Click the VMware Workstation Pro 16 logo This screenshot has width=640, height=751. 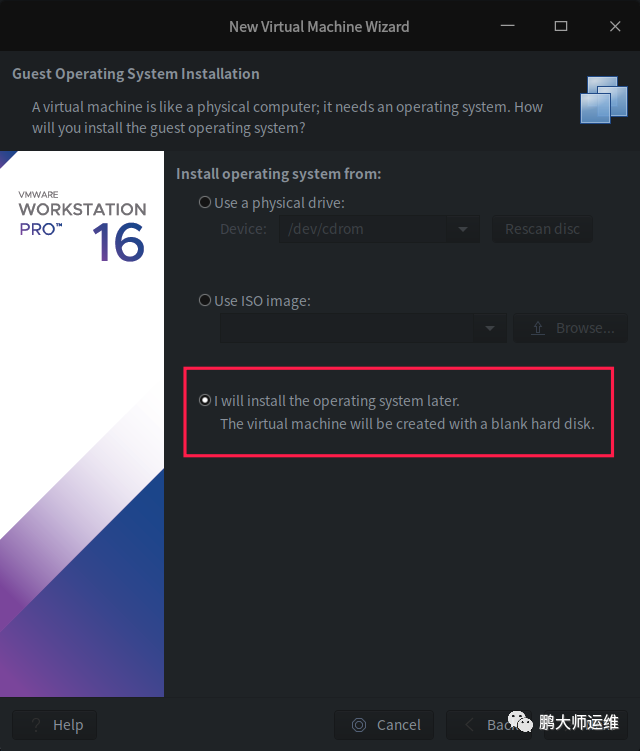coord(82,226)
